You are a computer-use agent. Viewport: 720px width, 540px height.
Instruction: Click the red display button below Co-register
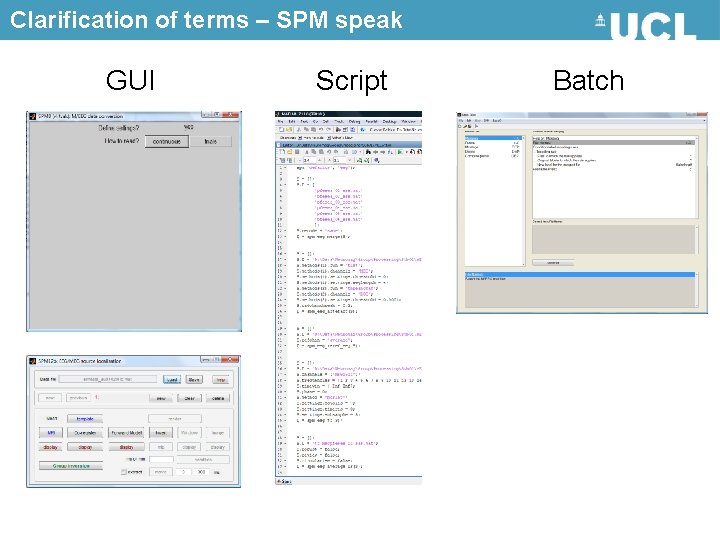pyautogui.click(x=85, y=447)
